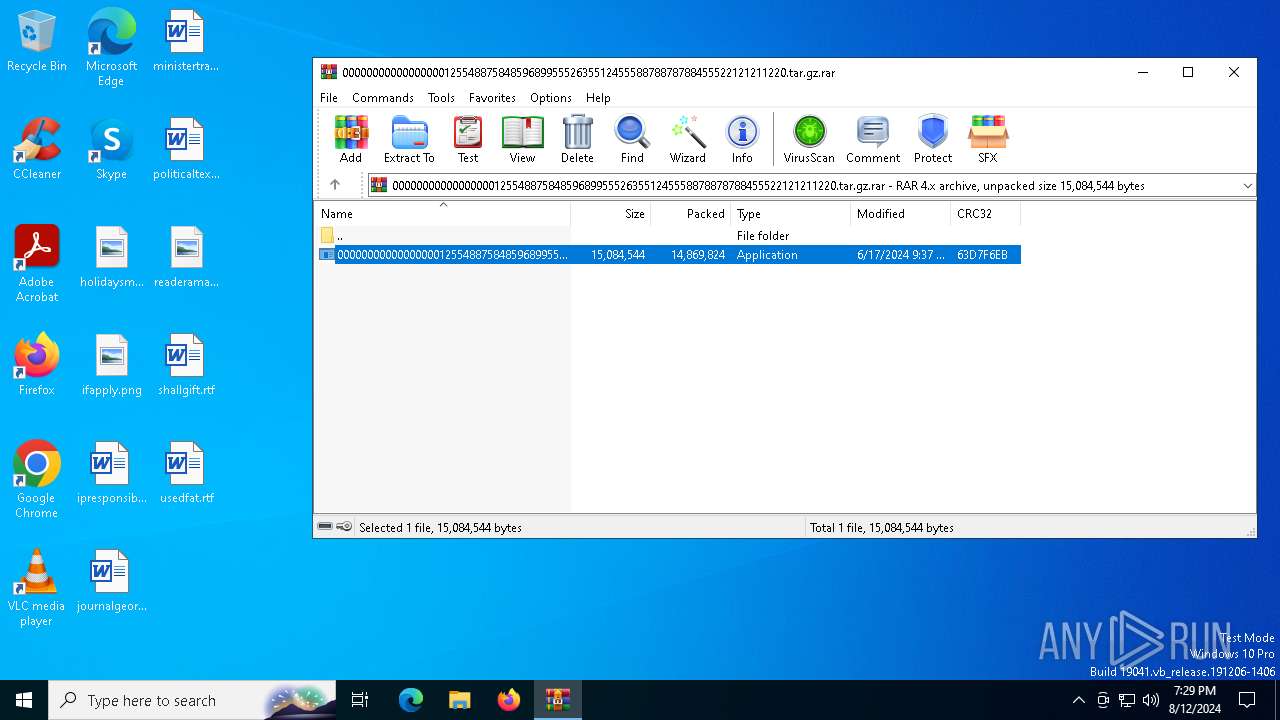Open the volume control in system tray
Image resolution: width=1280 pixels, height=720 pixels.
[1151, 700]
